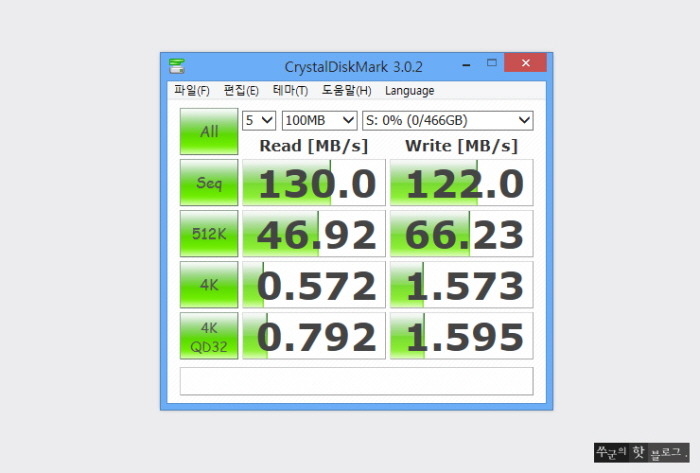Click the CrystalDiskMark 3.0.2 title text
This screenshot has height=473, width=700.
(353, 67)
